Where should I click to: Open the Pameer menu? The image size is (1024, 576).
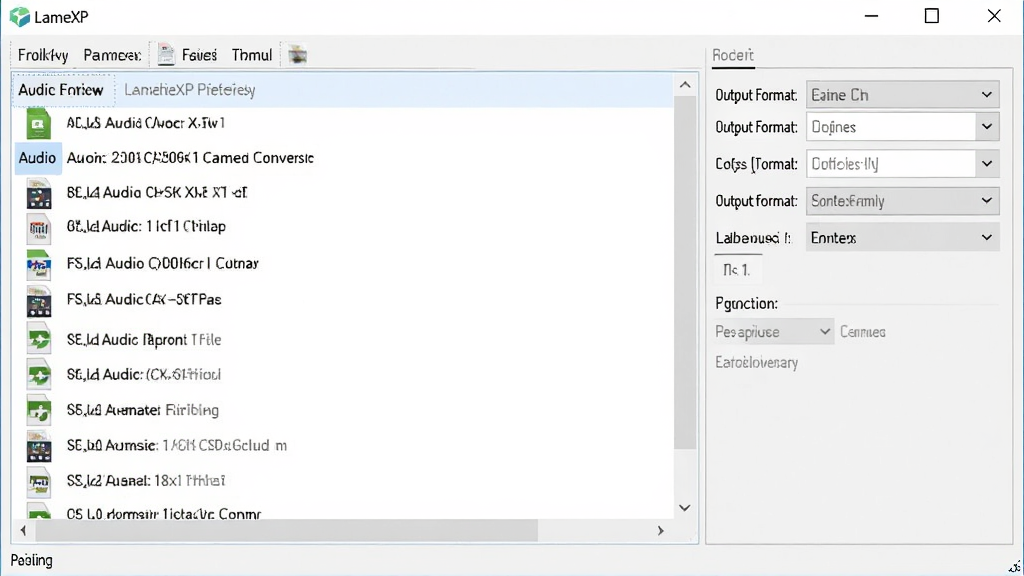point(112,55)
